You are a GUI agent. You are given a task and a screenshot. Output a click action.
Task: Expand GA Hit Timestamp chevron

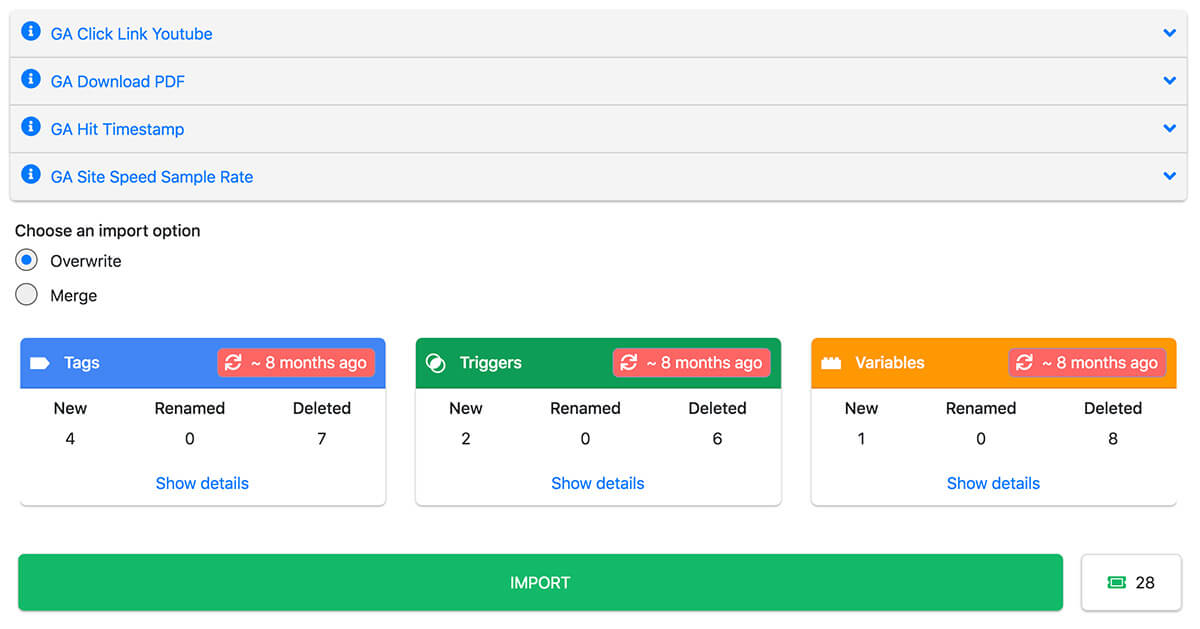point(1170,128)
